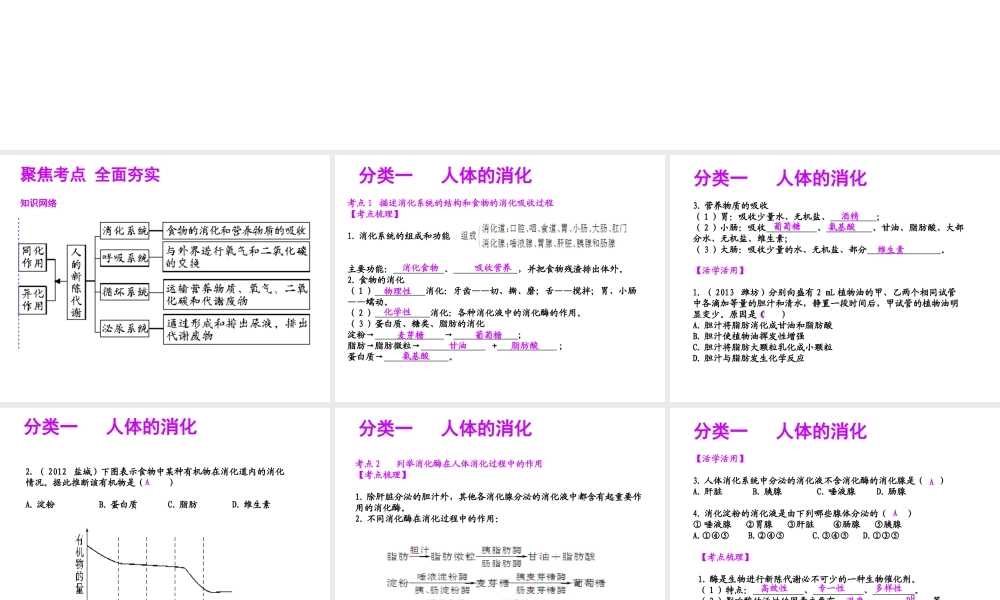The width and height of the screenshot is (1000, 600).
Task: Select the 消化系统 box in the diagram
Action: click(124, 230)
